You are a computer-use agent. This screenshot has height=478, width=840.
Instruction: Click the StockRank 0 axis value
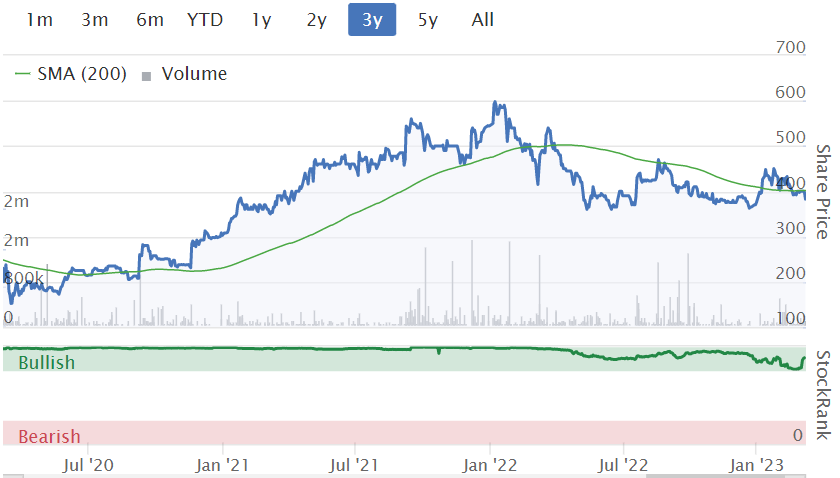point(798,435)
